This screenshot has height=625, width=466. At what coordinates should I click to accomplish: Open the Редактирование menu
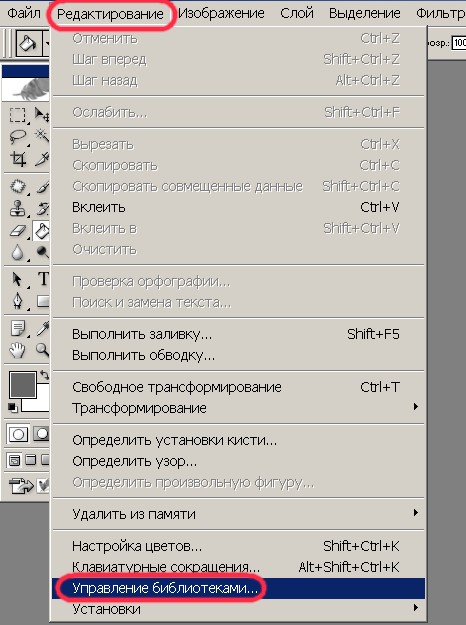[x=110, y=14]
